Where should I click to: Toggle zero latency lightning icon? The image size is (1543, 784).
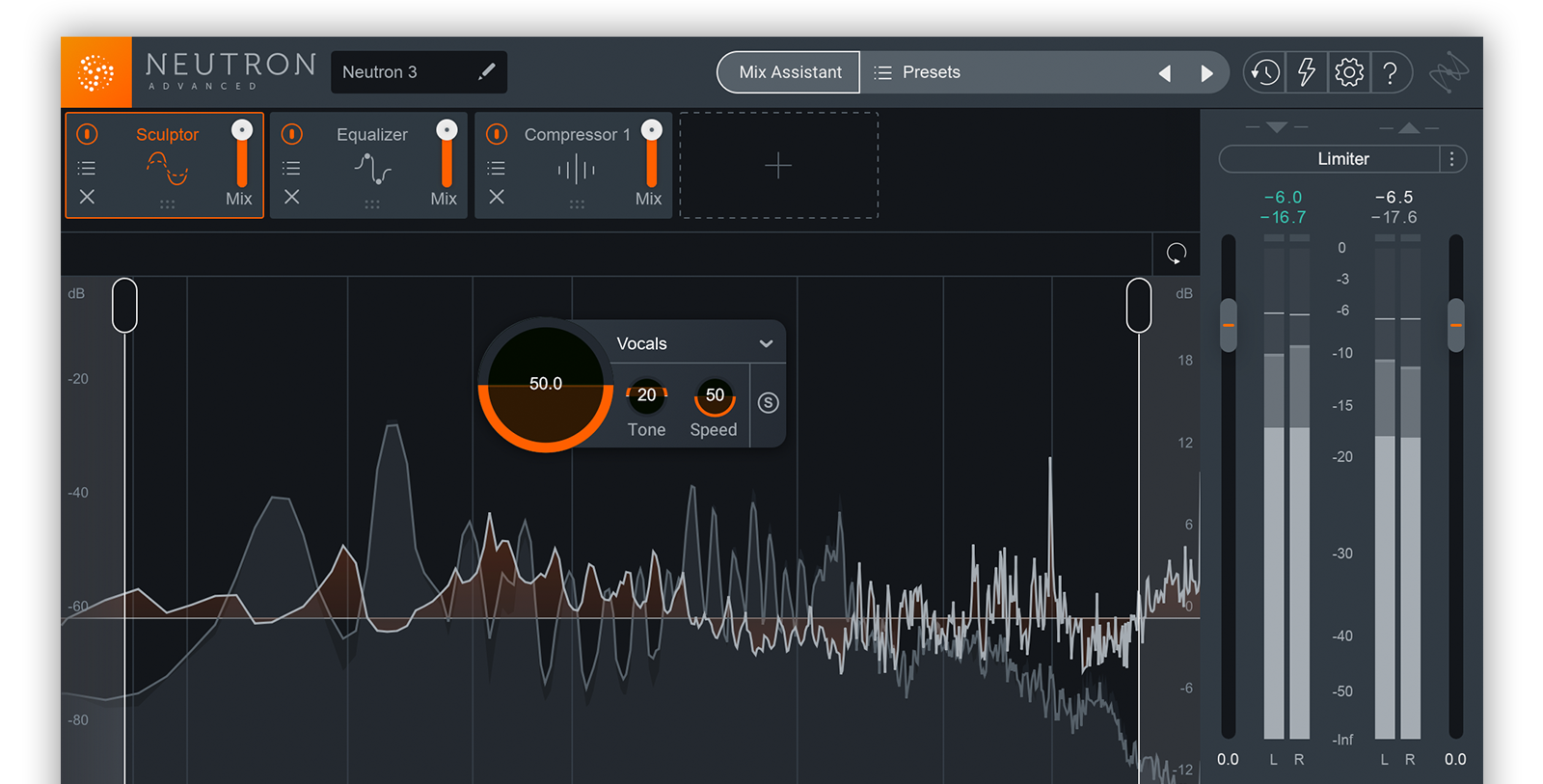pyautogui.click(x=1307, y=72)
